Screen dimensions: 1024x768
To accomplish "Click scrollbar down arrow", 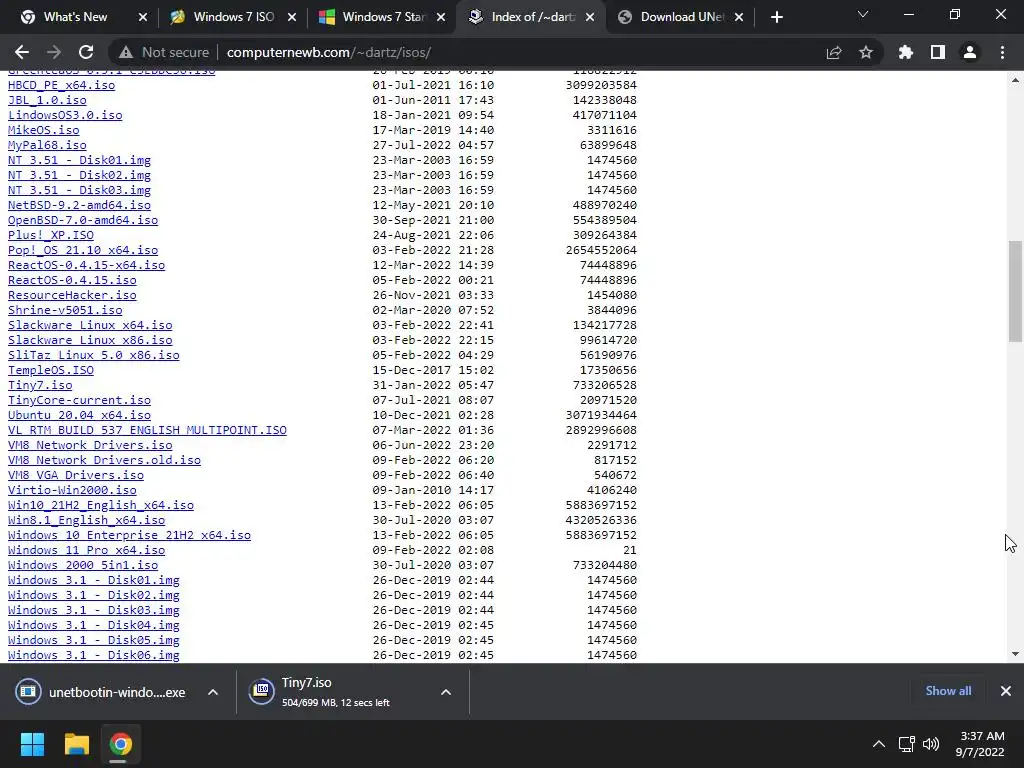I will [x=1015, y=654].
